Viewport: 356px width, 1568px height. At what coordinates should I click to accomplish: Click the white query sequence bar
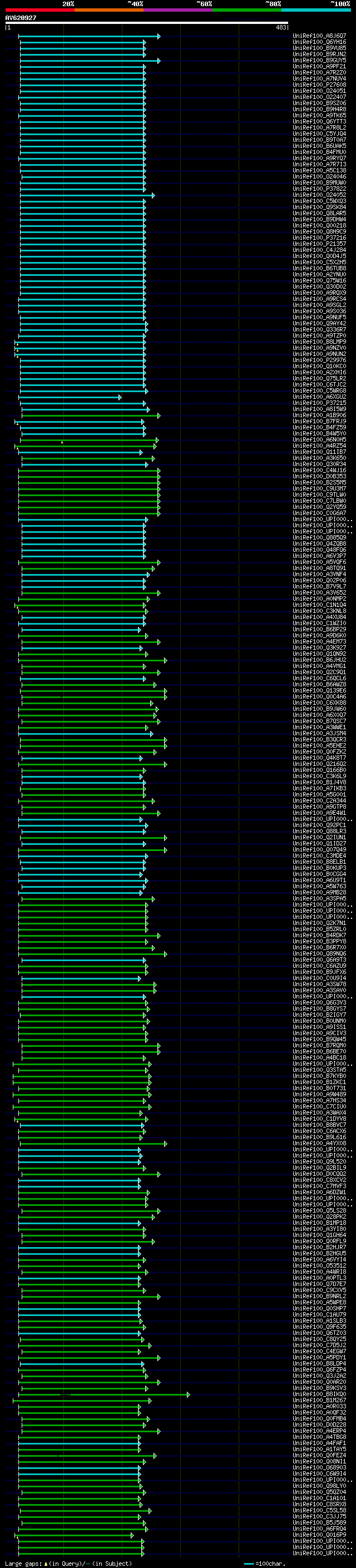(147, 23)
